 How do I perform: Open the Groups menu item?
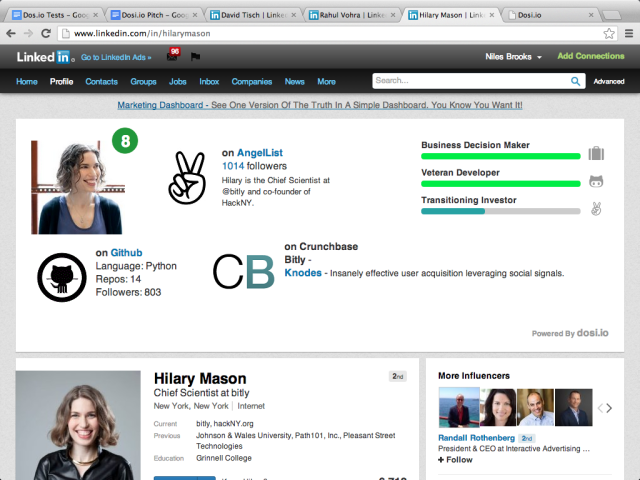pyautogui.click(x=143, y=82)
